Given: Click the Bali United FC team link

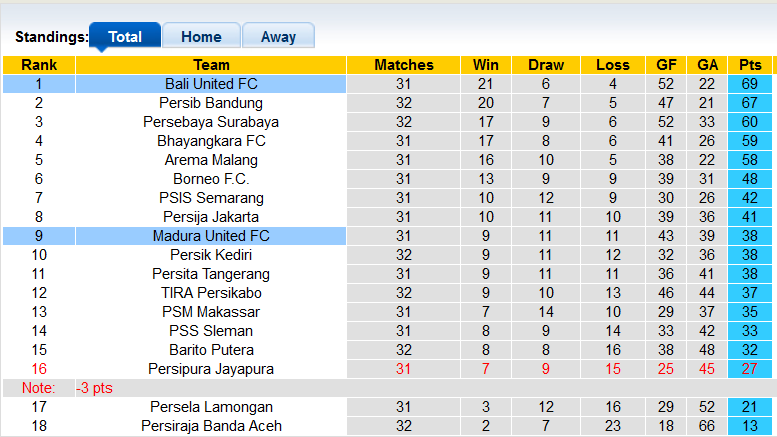Looking at the screenshot, I should click(211, 84).
